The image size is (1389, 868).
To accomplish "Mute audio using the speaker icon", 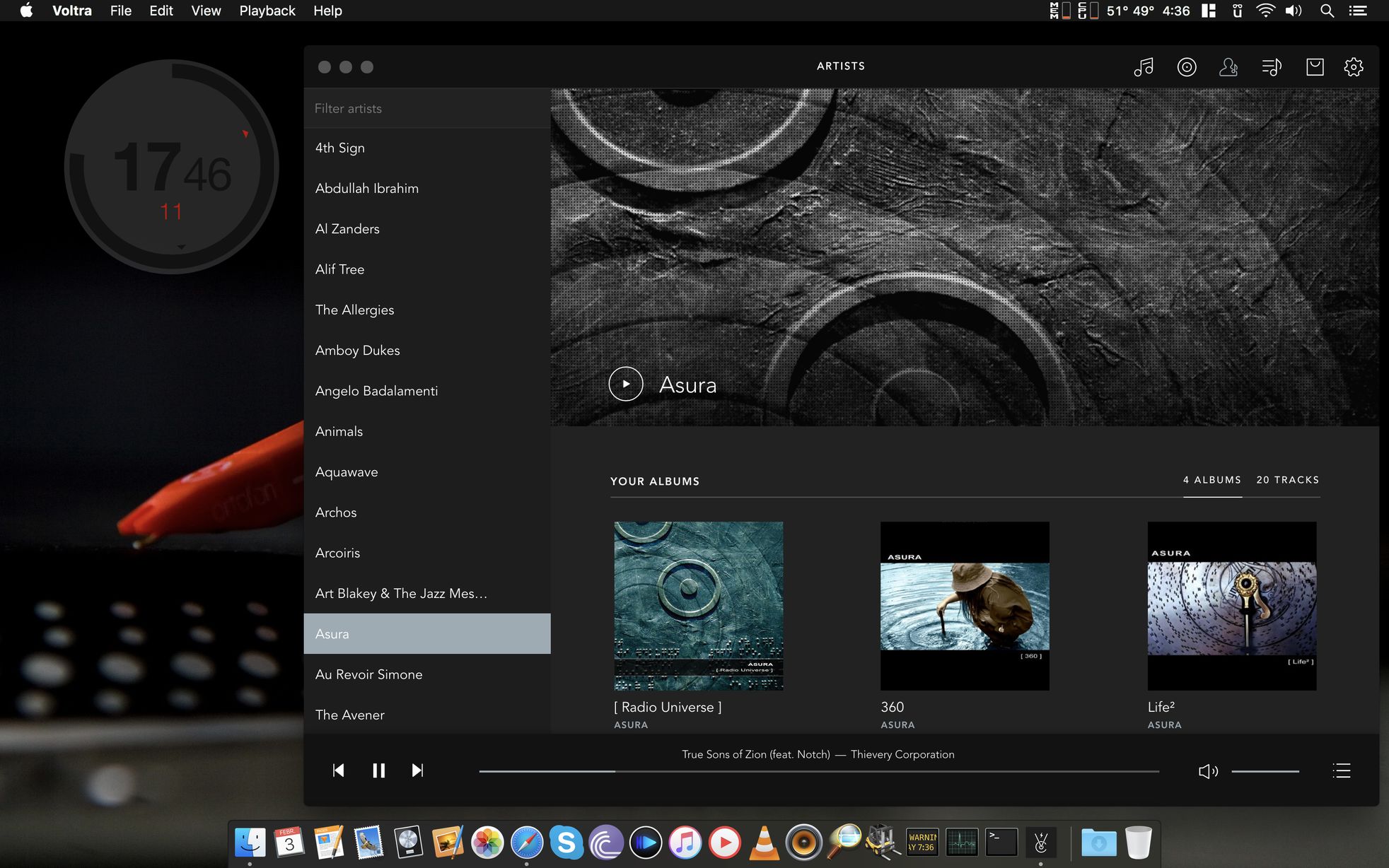I will click(1207, 771).
